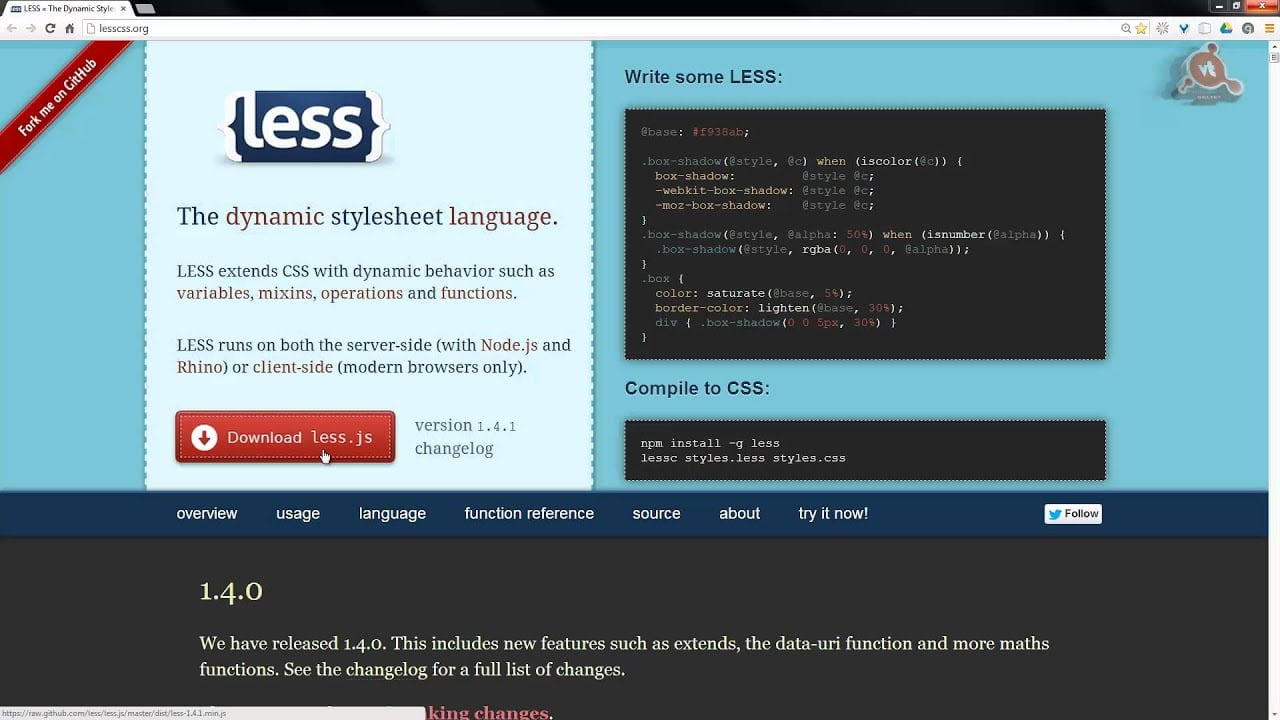Open the operations link

[362, 293]
